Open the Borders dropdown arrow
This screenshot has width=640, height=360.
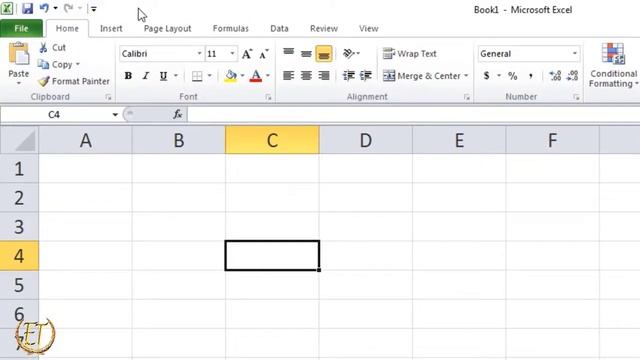click(209, 76)
